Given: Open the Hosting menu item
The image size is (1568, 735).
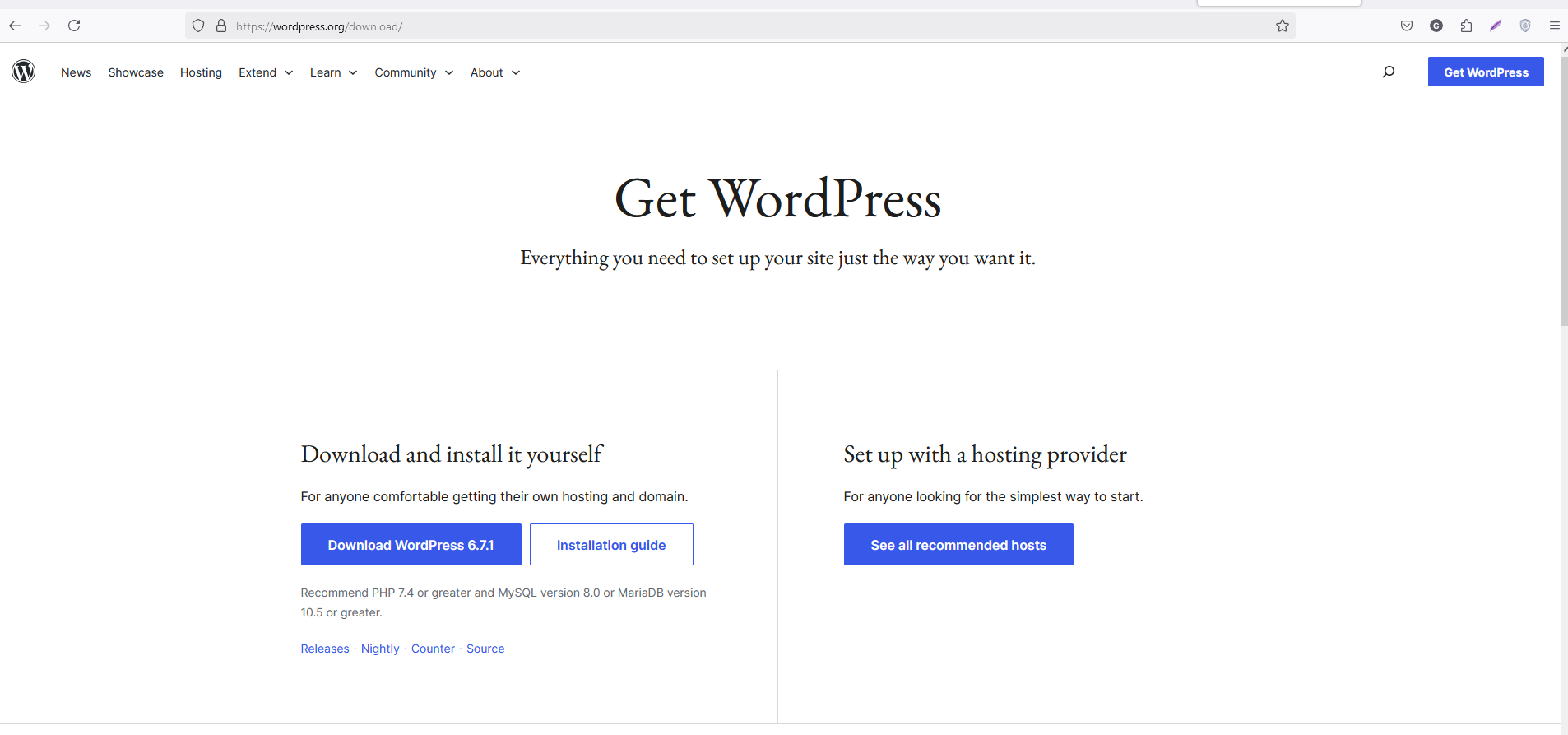Looking at the screenshot, I should [201, 72].
